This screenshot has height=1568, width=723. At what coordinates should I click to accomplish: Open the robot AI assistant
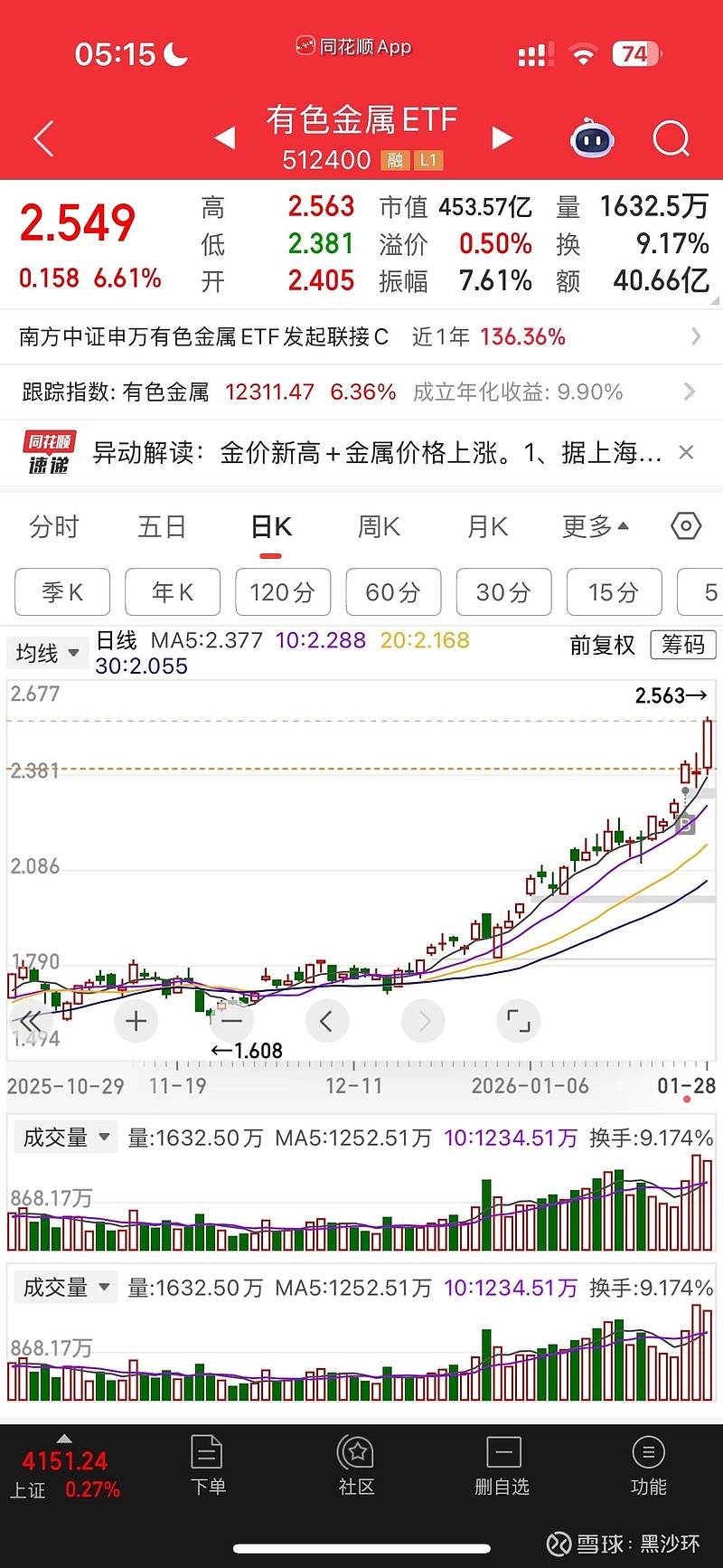click(x=593, y=138)
